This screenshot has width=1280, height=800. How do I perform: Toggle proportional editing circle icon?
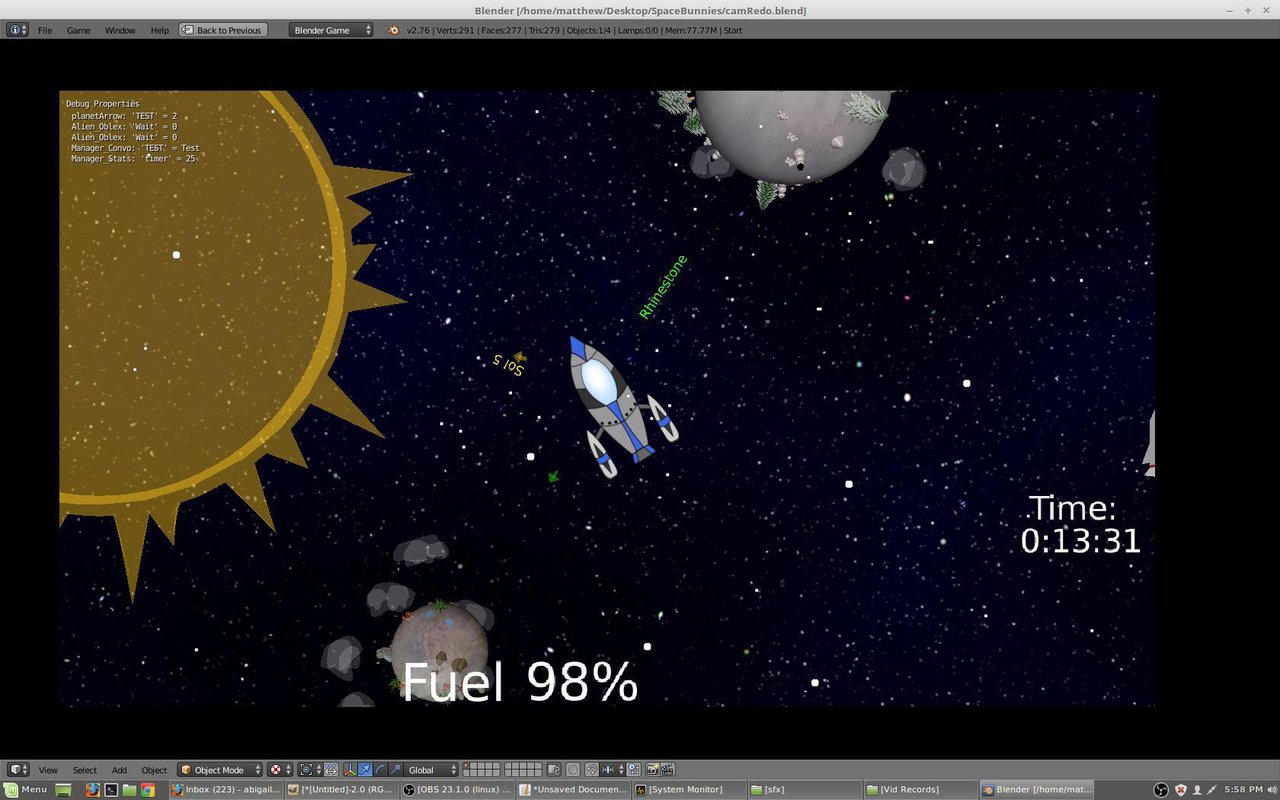point(573,770)
